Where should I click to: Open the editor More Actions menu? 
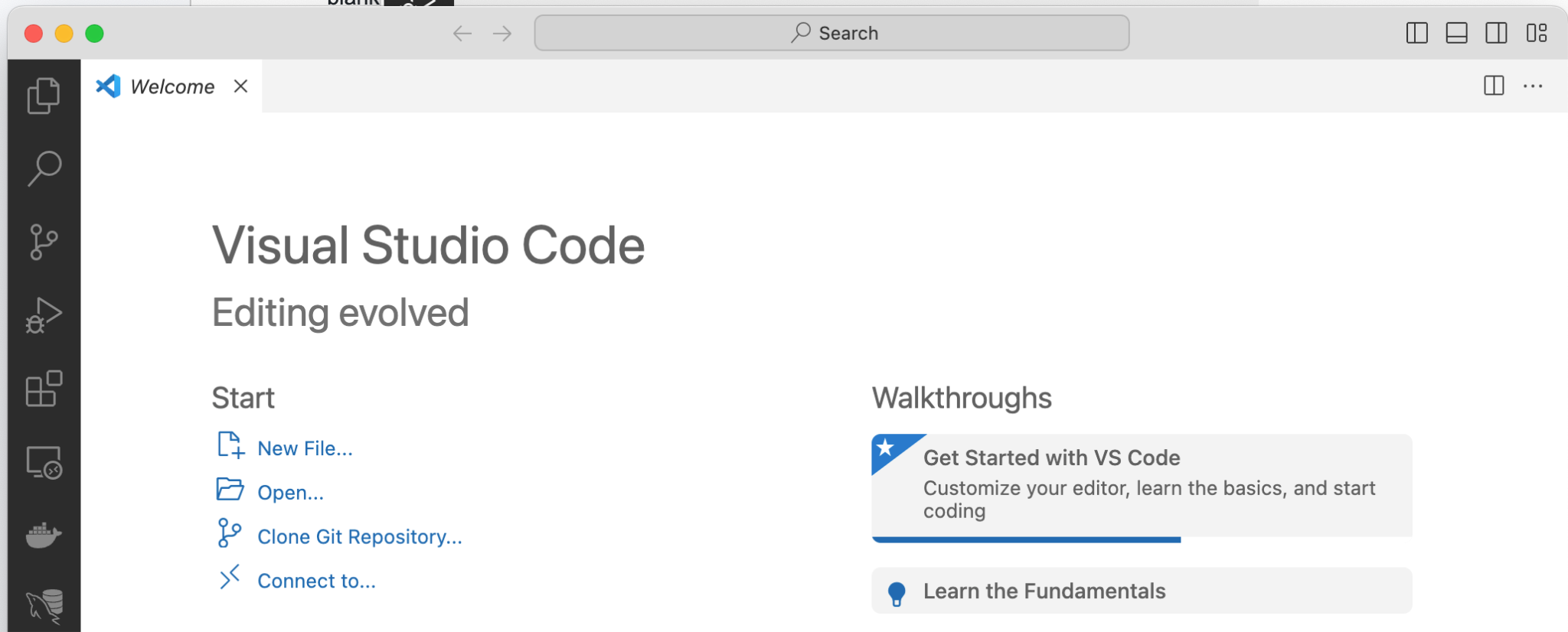(1533, 86)
